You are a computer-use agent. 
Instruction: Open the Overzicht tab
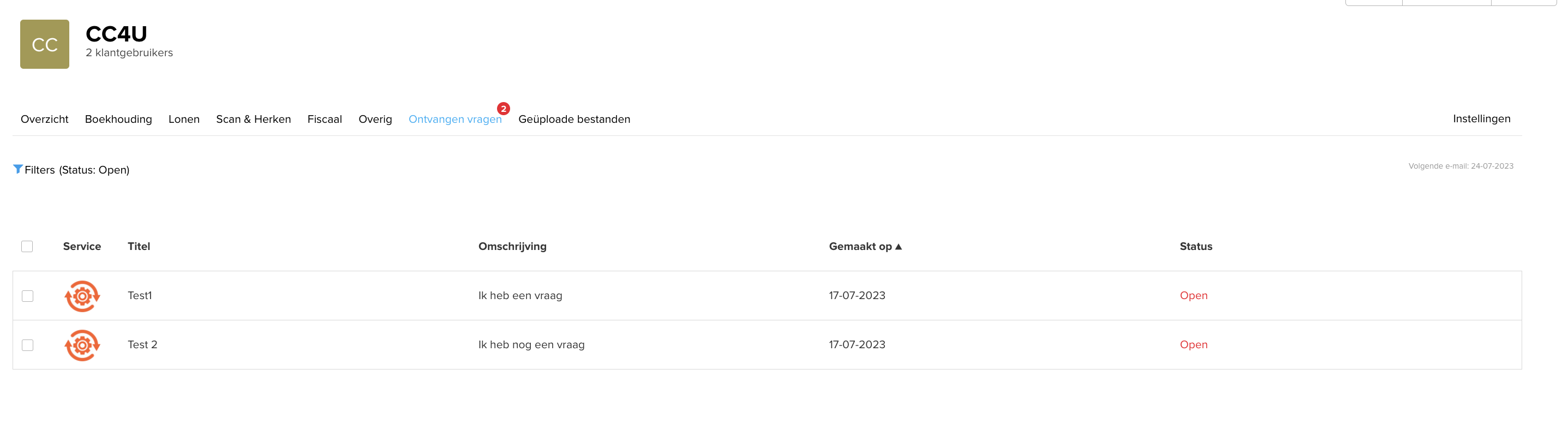(x=44, y=120)
